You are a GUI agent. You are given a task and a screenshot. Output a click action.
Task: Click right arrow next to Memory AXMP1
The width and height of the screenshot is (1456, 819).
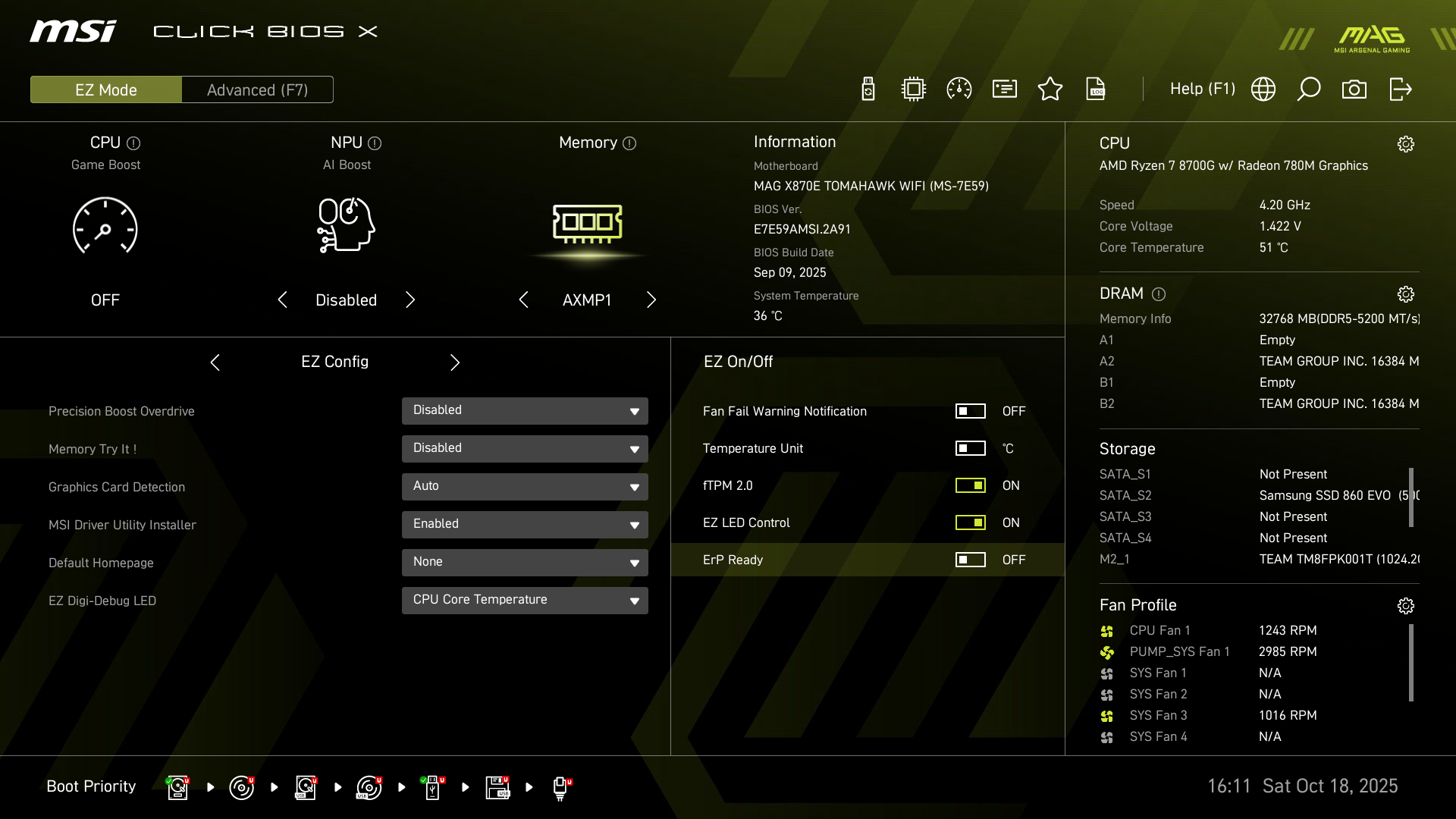[651, 300]
